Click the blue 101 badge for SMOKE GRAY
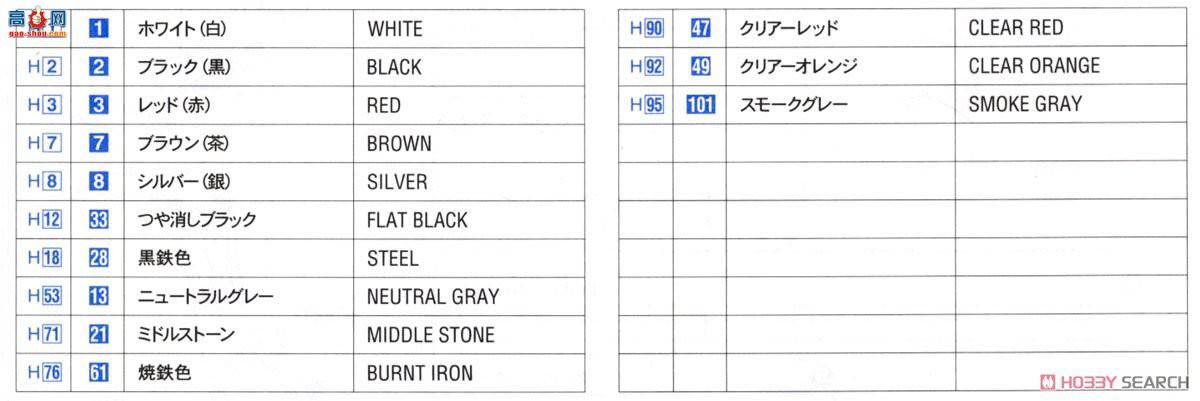The width and height of the screenshot is (1200, 401). point(700,104)
